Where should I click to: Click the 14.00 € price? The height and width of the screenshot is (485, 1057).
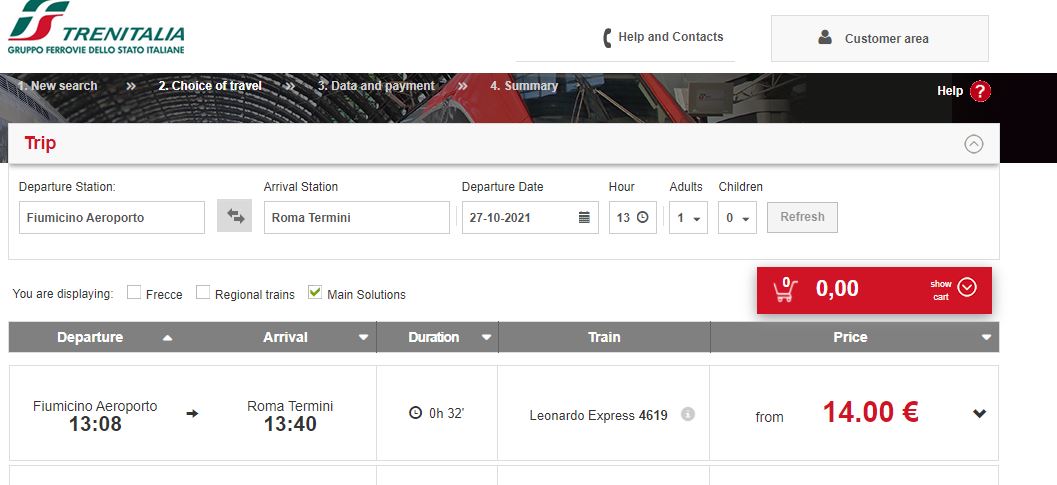(870, 412)
